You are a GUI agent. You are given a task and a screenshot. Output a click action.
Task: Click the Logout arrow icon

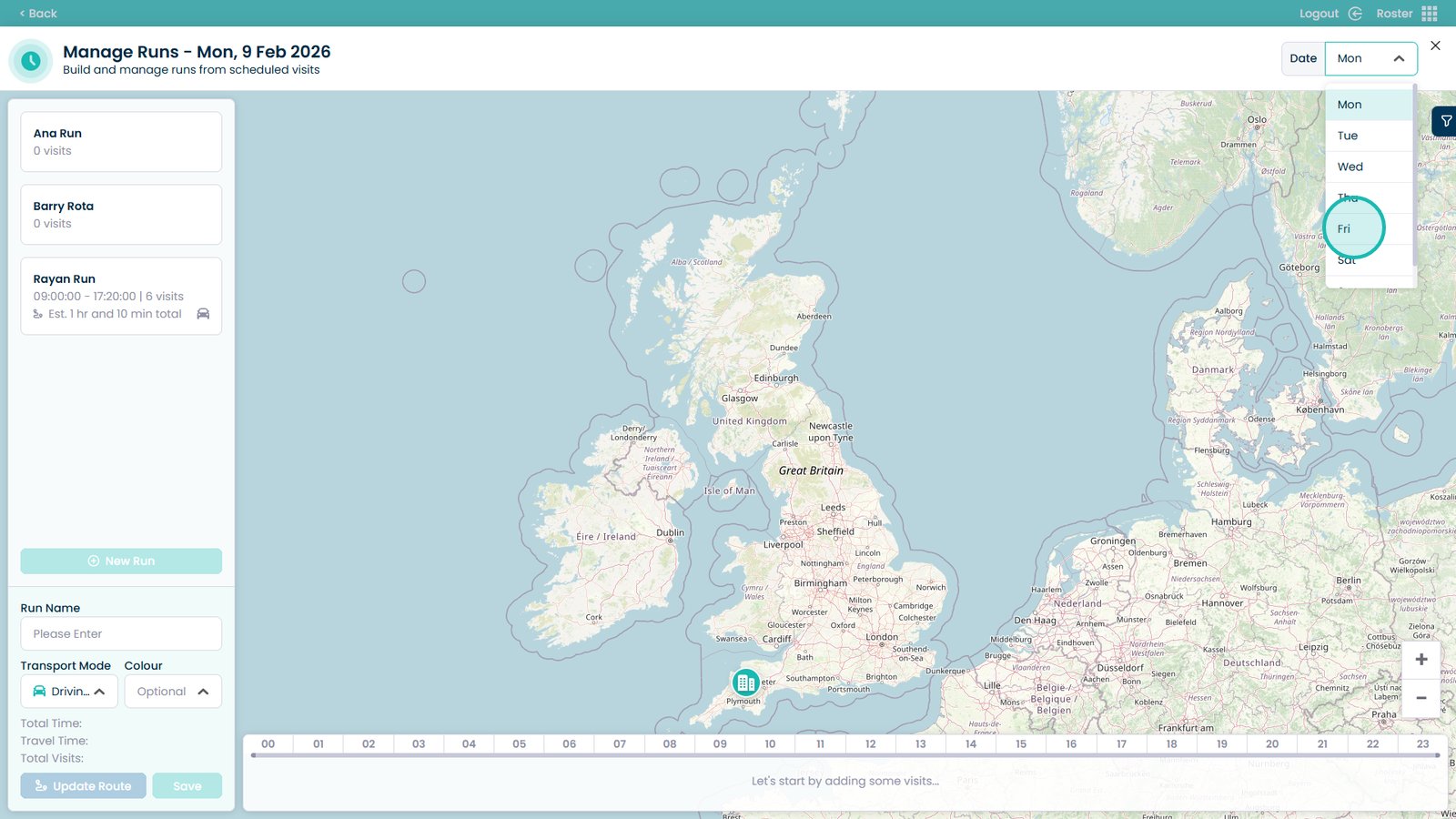click(x=1355, y=14)
